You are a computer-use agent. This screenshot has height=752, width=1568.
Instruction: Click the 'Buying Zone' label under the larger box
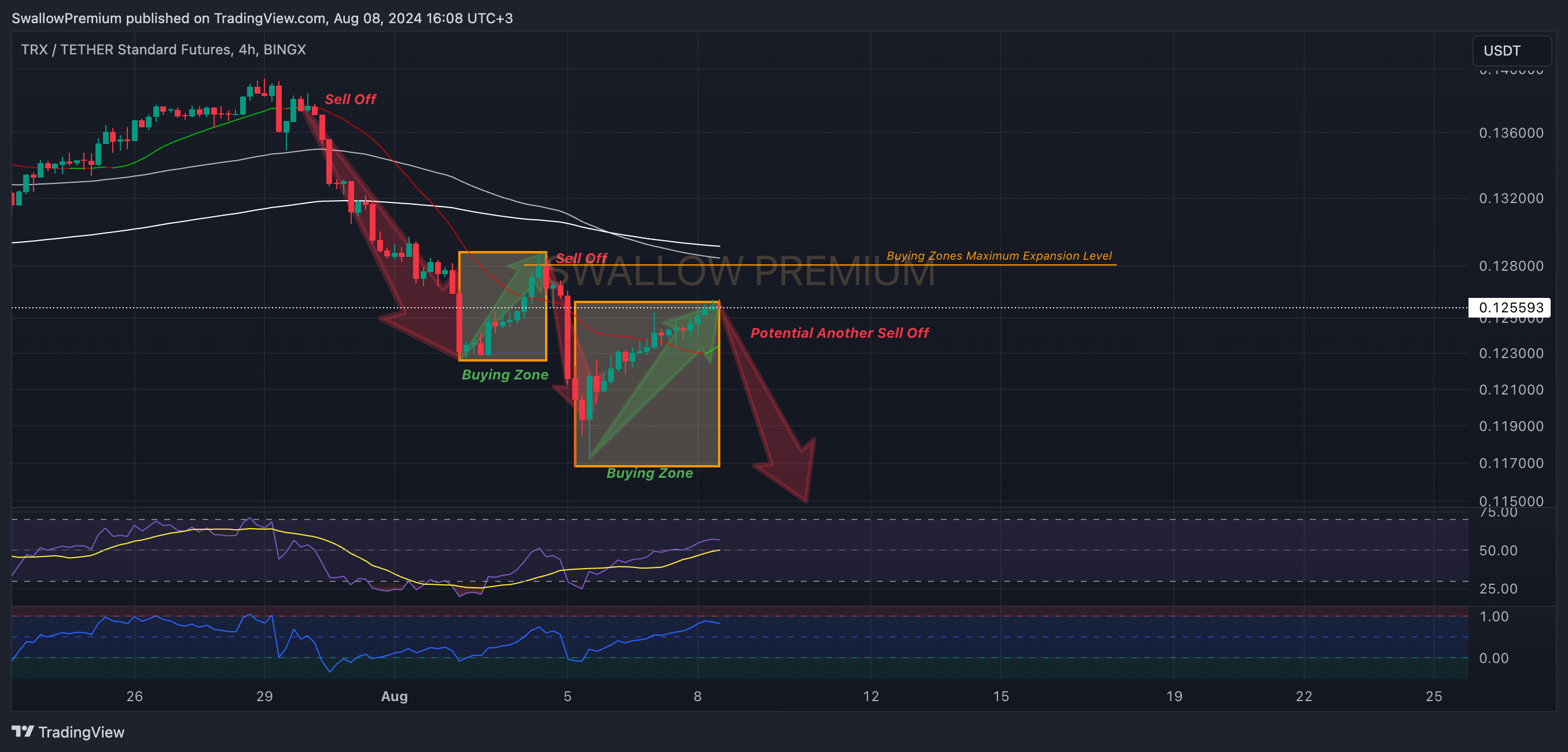click(x=650, y=473)
